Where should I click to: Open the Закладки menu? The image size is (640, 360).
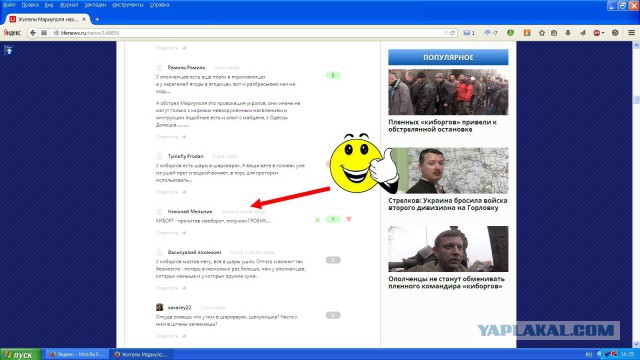pos(95,5)
